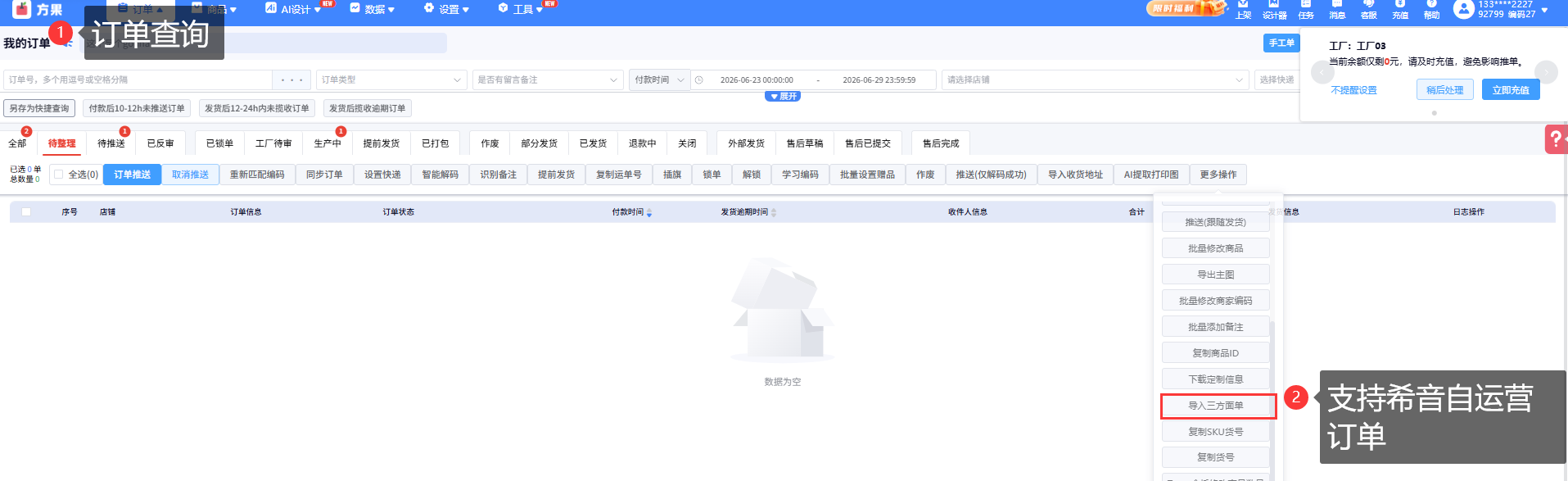This screenshot has height=481, width=1568.
Task: Open the 设置 menu with gear icon
Action: 446,9
